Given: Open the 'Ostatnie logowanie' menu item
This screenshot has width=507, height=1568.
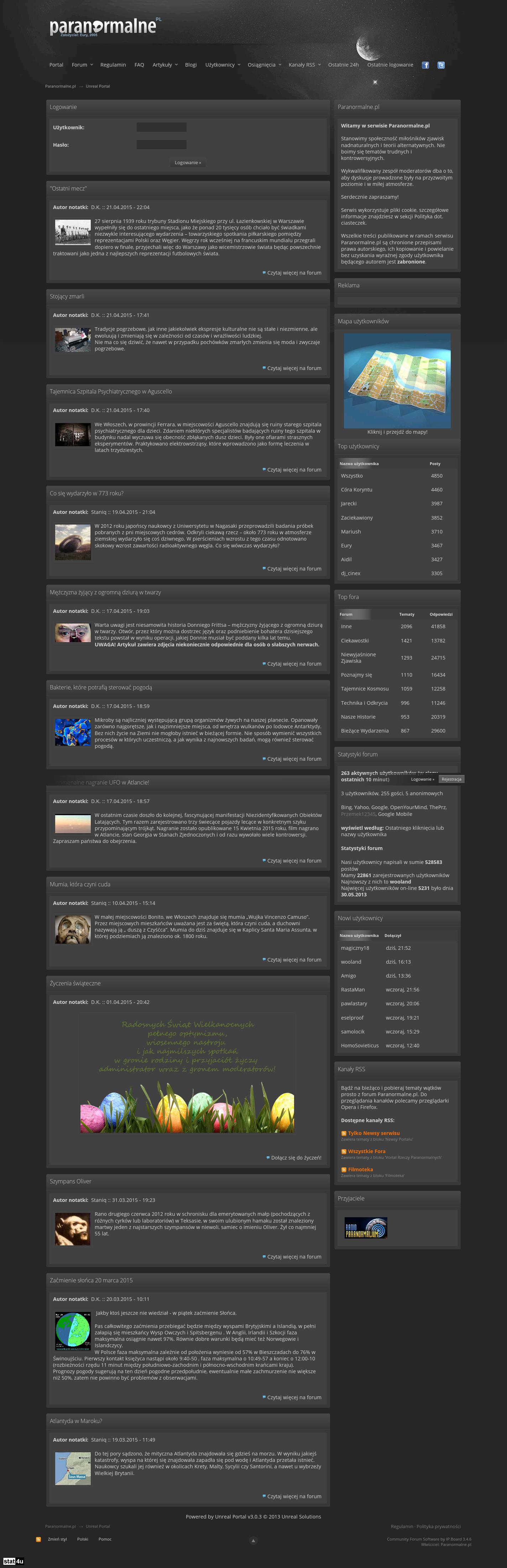Looking at the screenshot, I should point(390,65).
